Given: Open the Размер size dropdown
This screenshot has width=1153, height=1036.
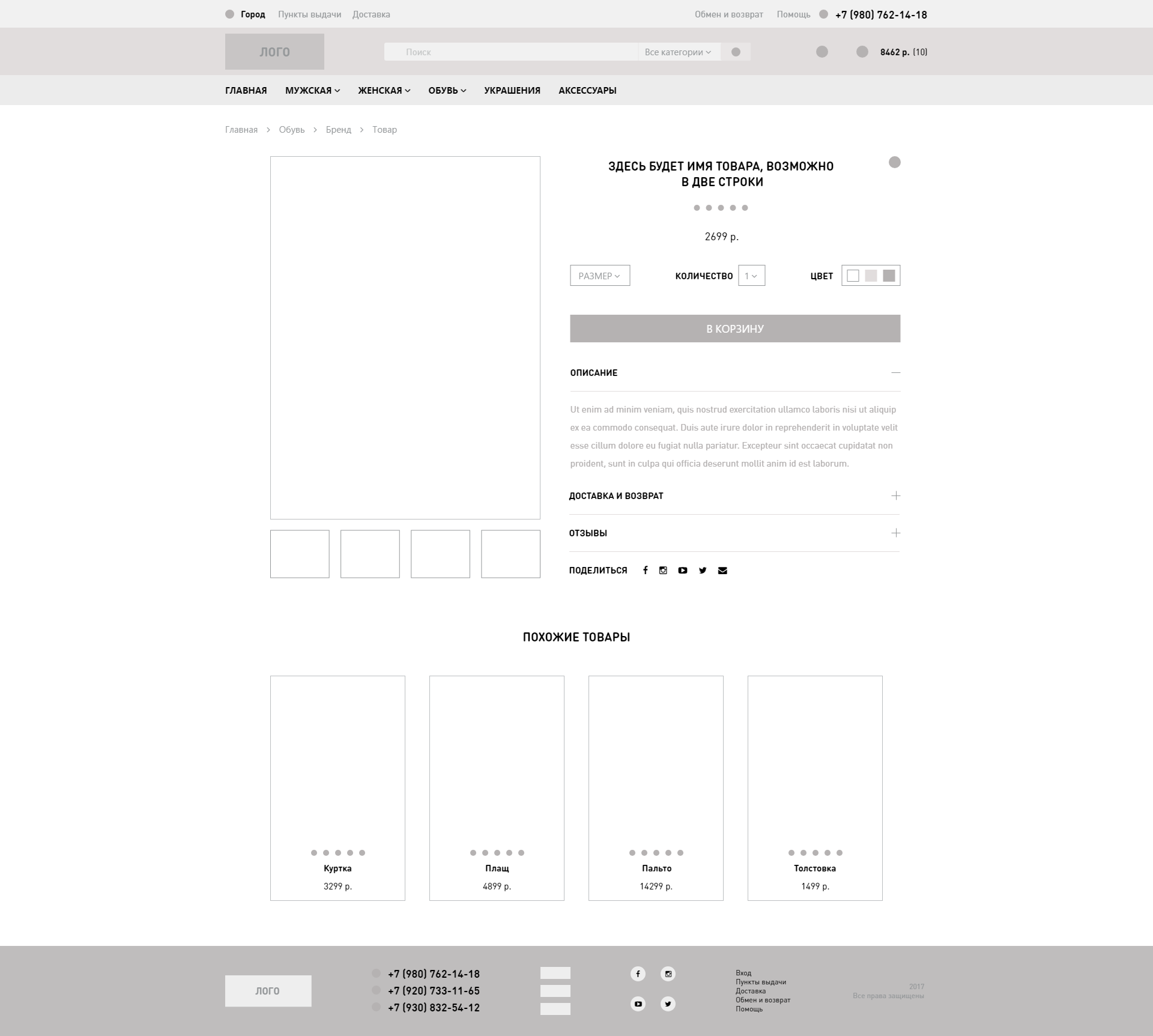Looking at the screenshot, I should click(x=599, y=276).
